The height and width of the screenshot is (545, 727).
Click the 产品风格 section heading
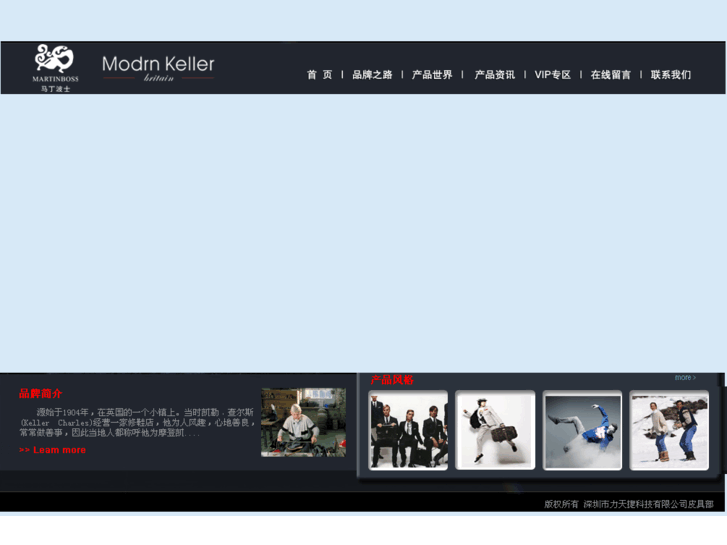392,380
